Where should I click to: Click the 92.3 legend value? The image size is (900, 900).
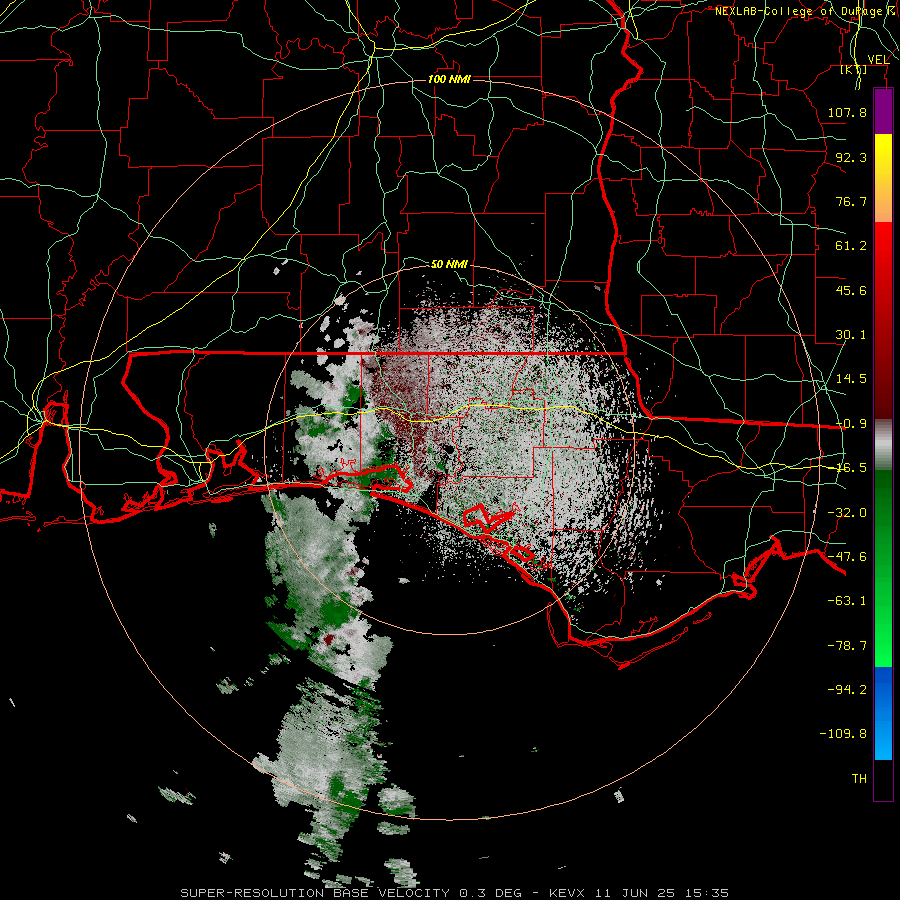click(851, 157)
